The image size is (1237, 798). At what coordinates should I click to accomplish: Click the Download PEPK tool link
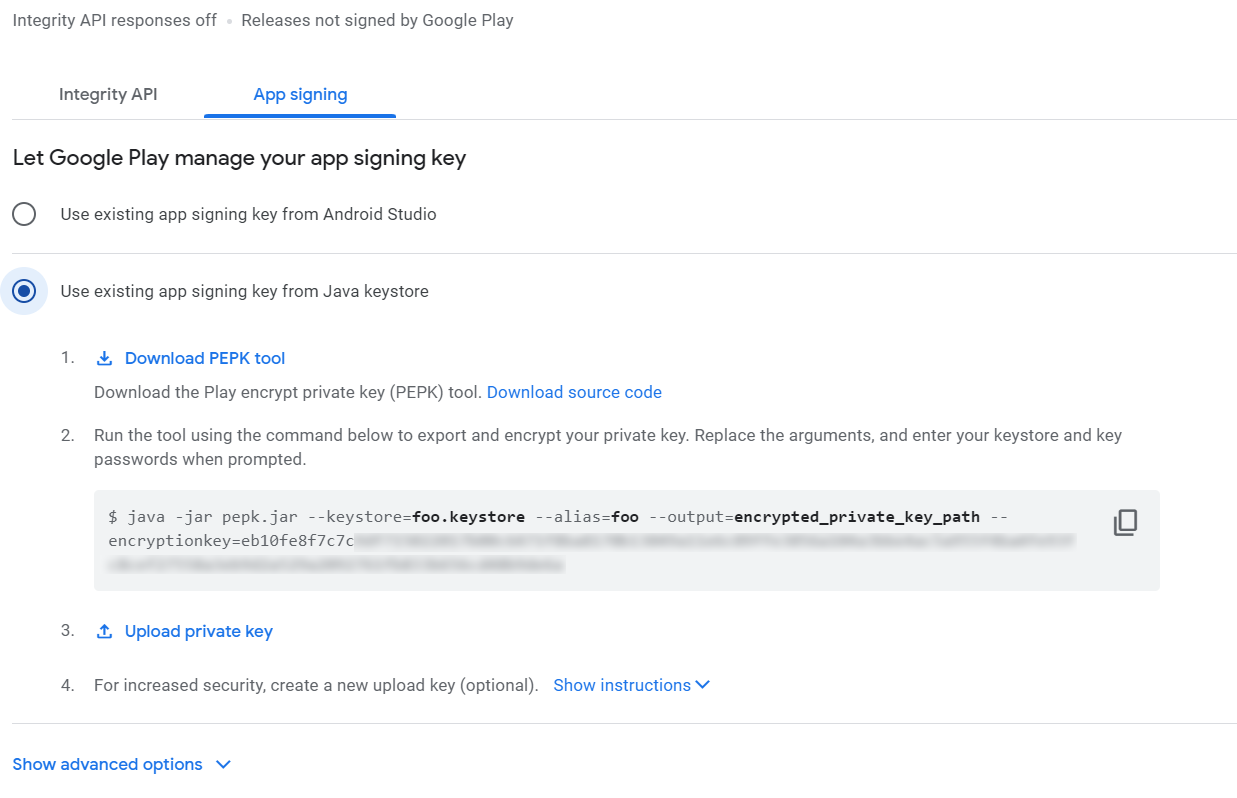click(x=205, y=357)
